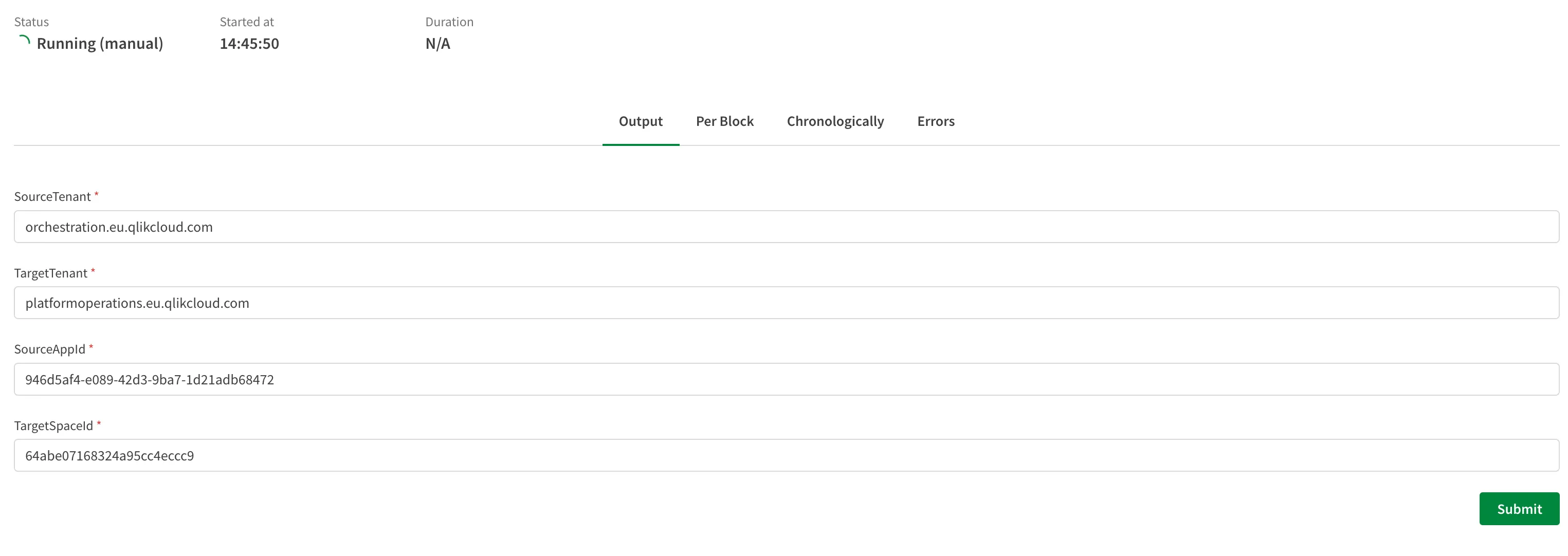
Task: Click the SourceAppId field label
Action: click(x=50, y=349)
